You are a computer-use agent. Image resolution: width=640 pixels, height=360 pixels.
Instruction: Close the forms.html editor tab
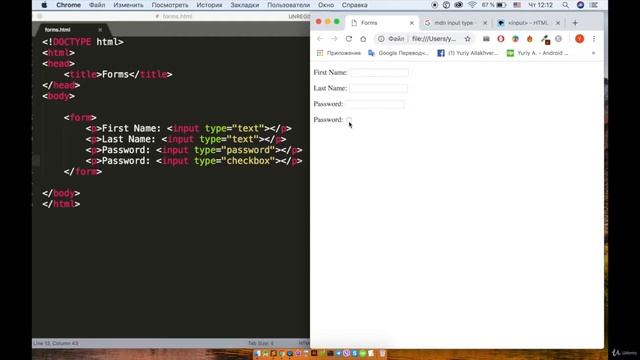[100, 30]
